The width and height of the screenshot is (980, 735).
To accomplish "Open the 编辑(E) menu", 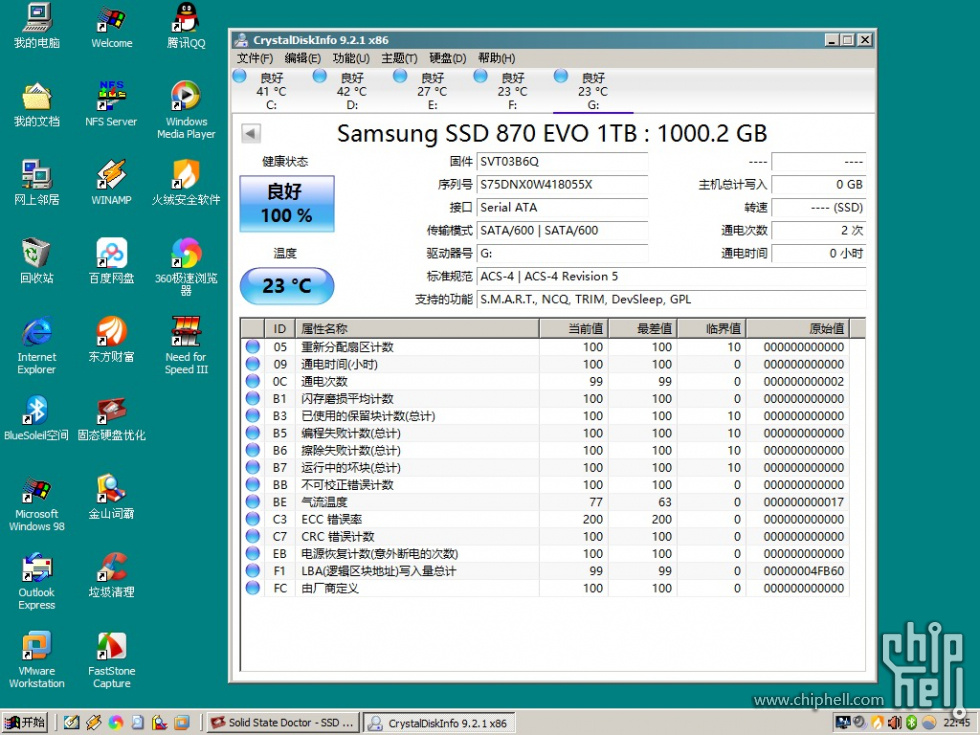I will (x=302, y=58).
